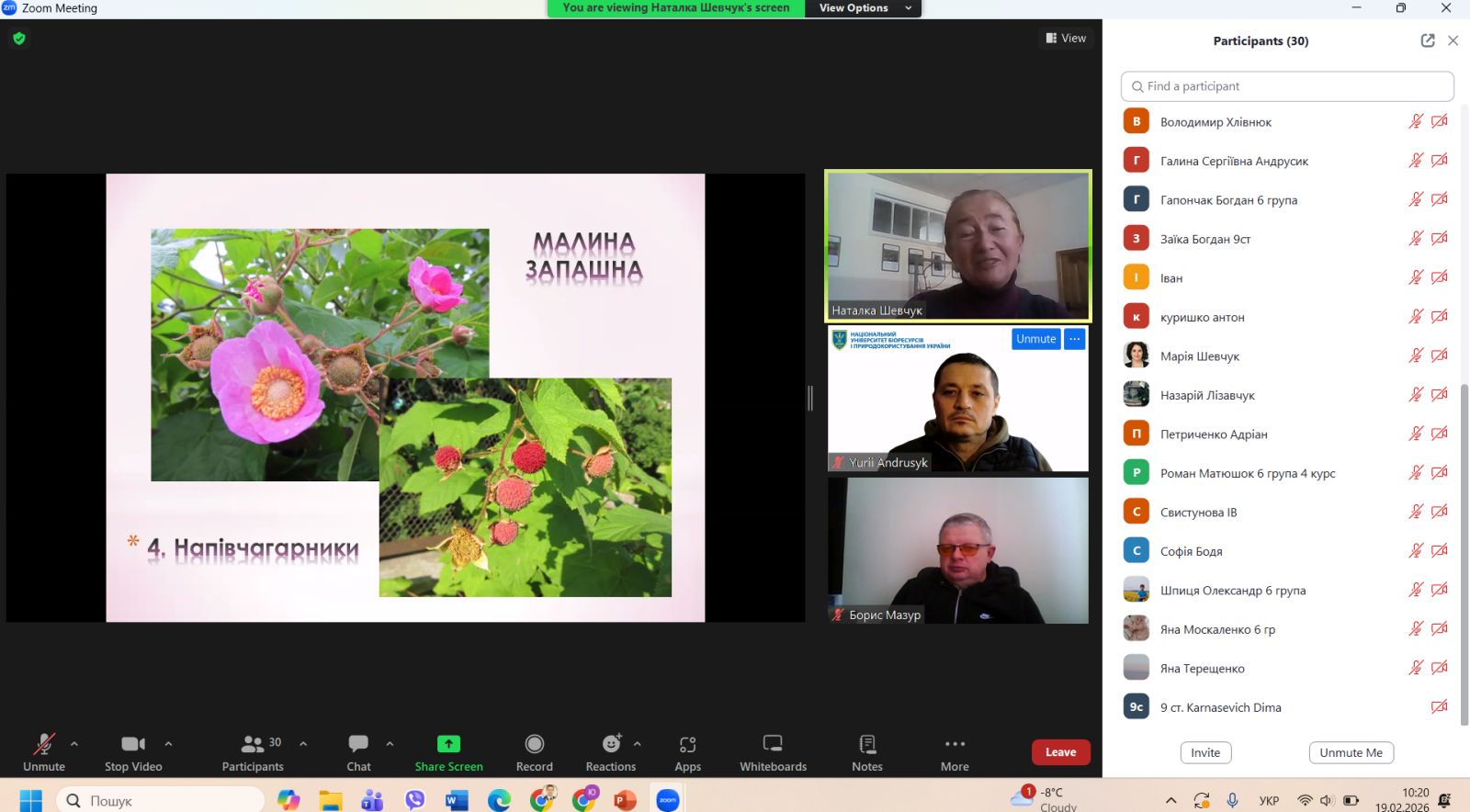The width and height of the screenshot is (1470, 812).
Task: Select participant Назарій Лізавчук
Action: (1287, 395)
